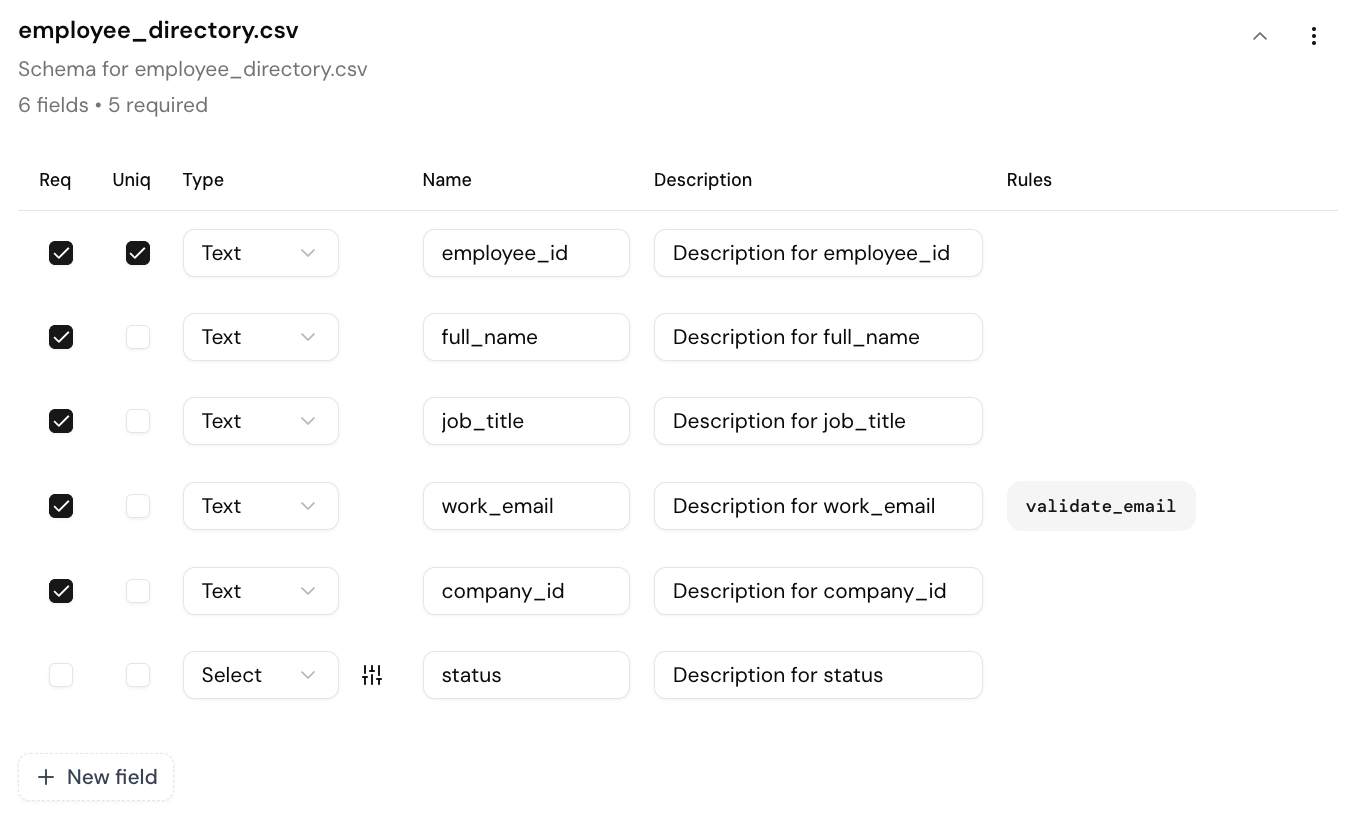Edit the work_email name field
Image resolution: width=1349 pixels, height=819 pixels.
click(x=526, y=506)
